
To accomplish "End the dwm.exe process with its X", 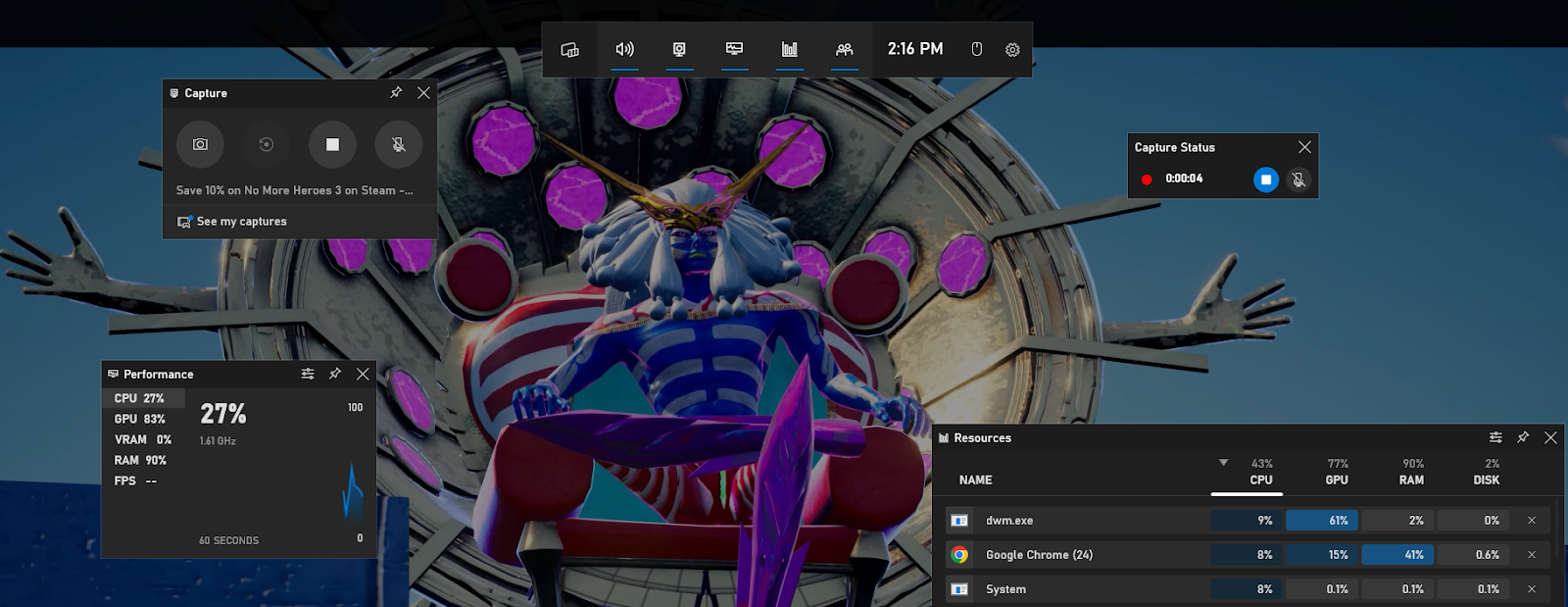I will [1532, 521].
